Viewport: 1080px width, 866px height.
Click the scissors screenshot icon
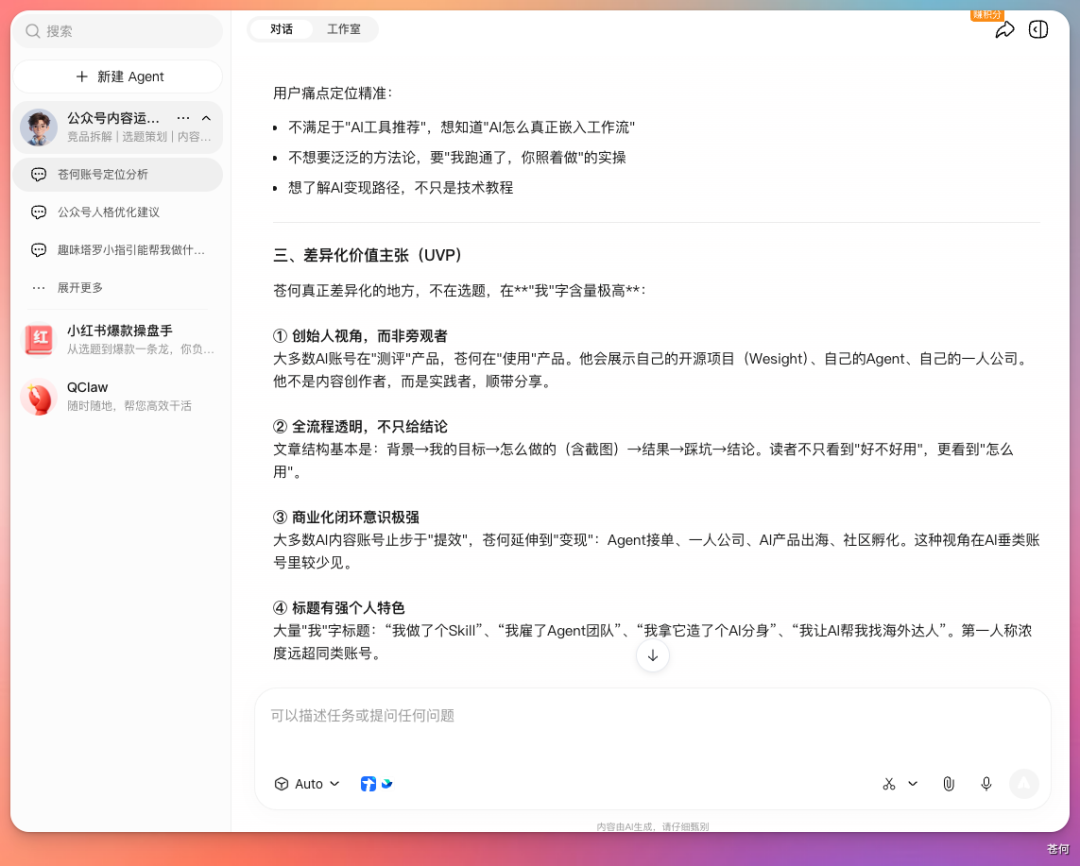tap(889, 784)
